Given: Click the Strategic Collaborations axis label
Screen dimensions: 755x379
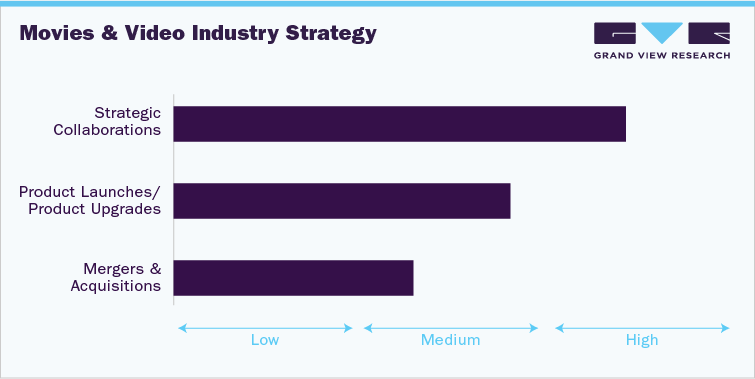Looking at the screenshot, I should pyautogui.click(x=107, y=121).
